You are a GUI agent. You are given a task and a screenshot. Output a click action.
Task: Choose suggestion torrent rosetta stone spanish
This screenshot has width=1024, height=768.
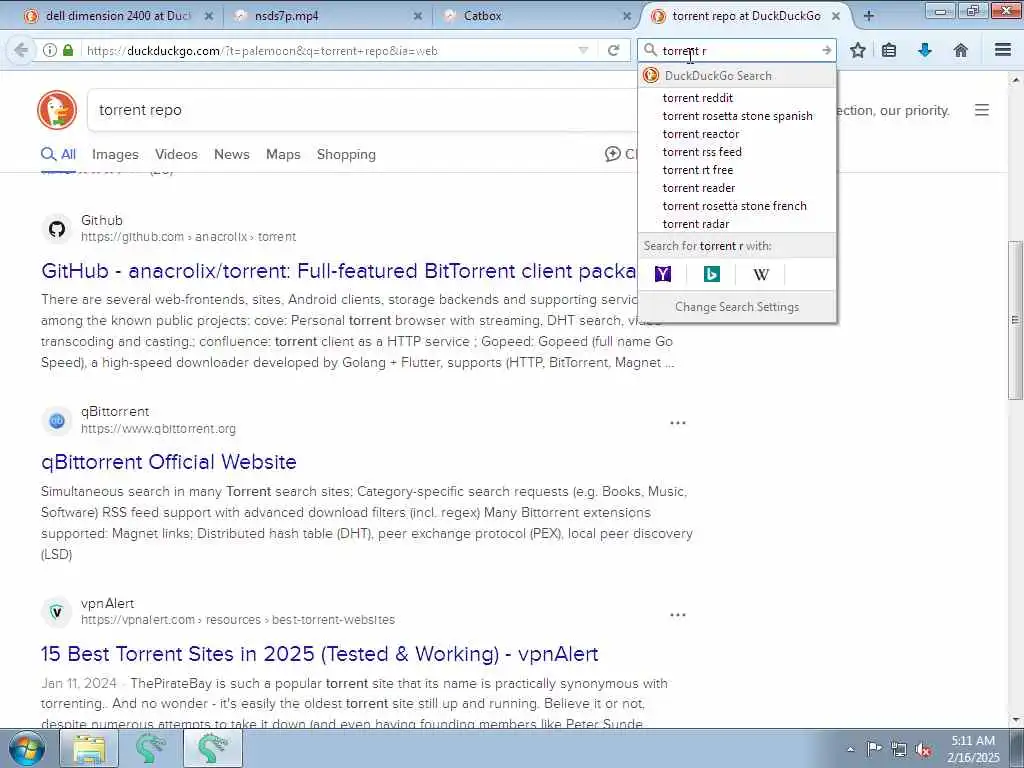click(737, 116)
